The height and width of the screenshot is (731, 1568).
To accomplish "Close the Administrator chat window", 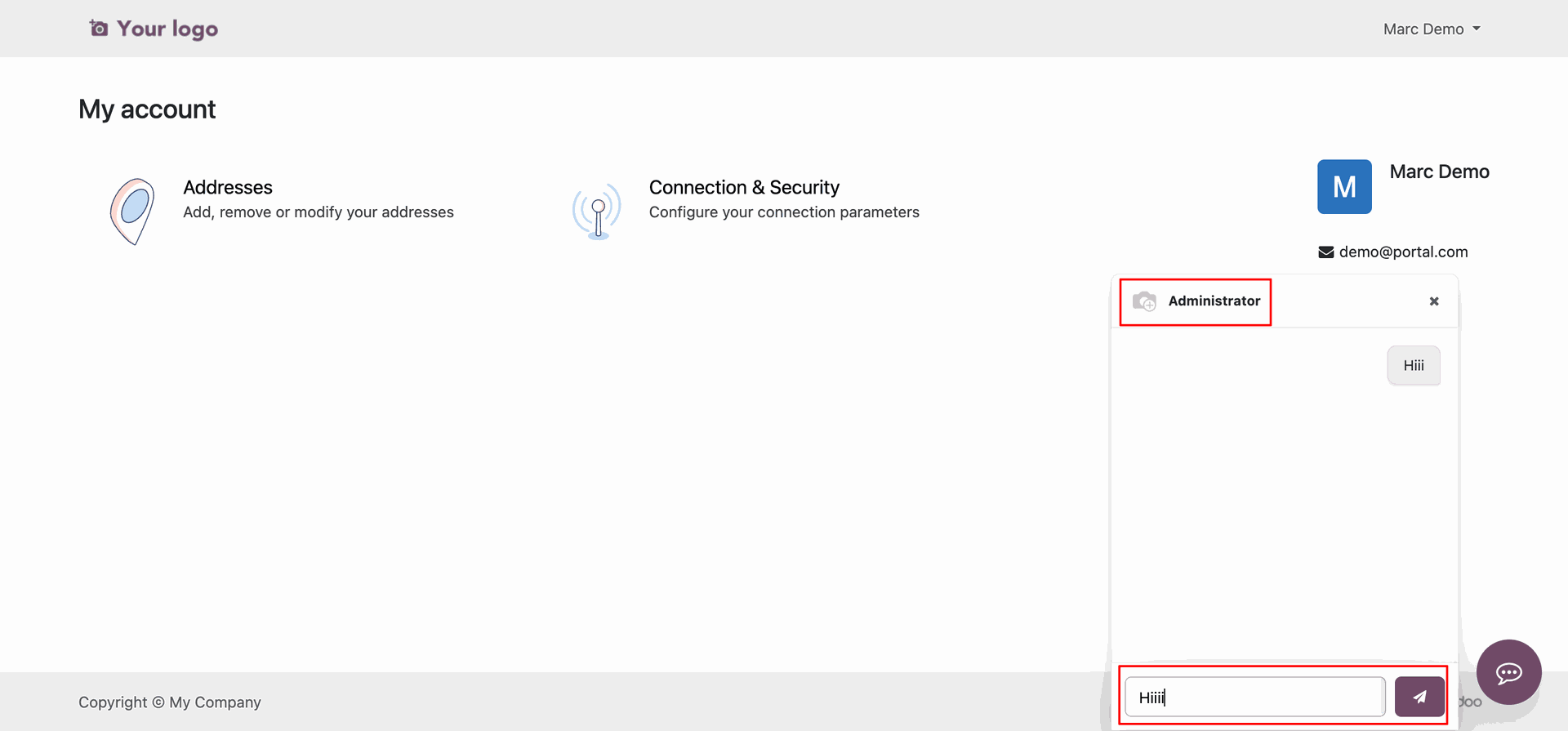I will [1434, 301].
